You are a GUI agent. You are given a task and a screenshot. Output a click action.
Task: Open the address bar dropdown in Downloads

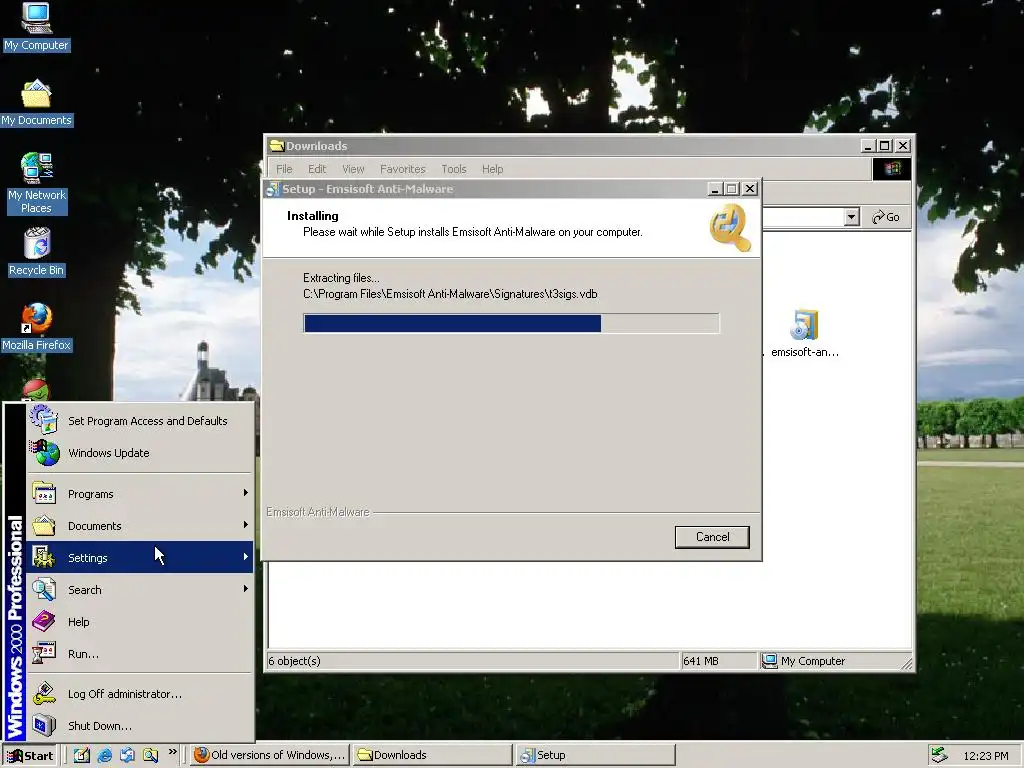[851, 217]
